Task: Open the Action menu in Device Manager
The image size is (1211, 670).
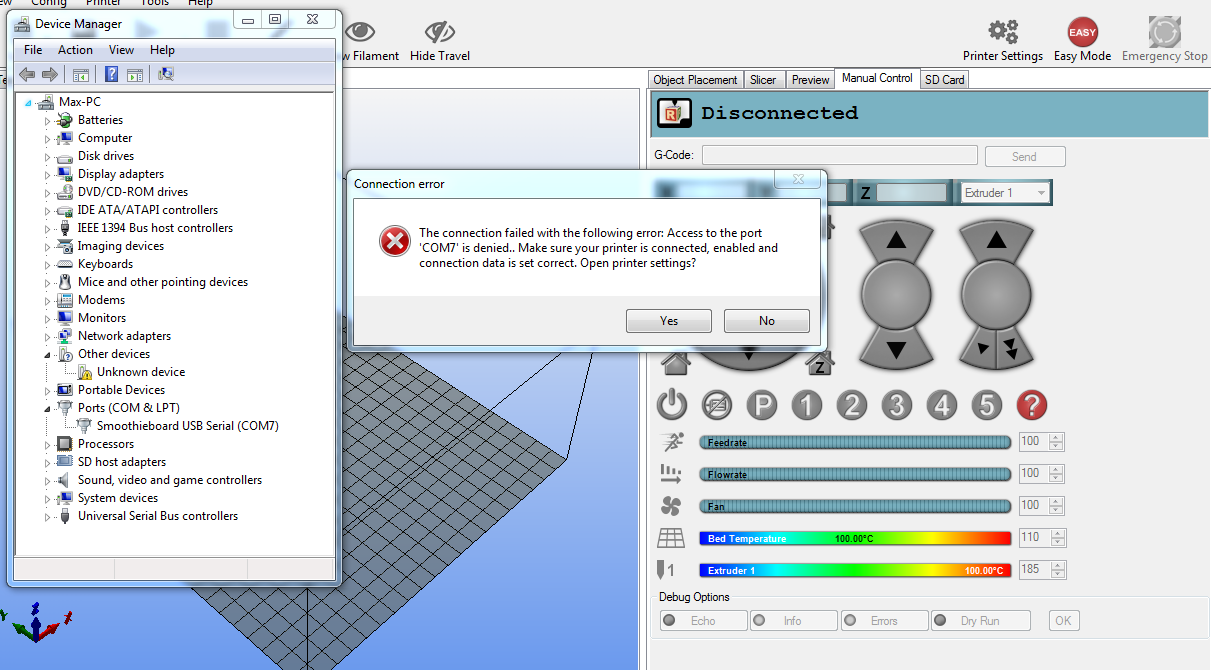Action: tap(75, 50)
